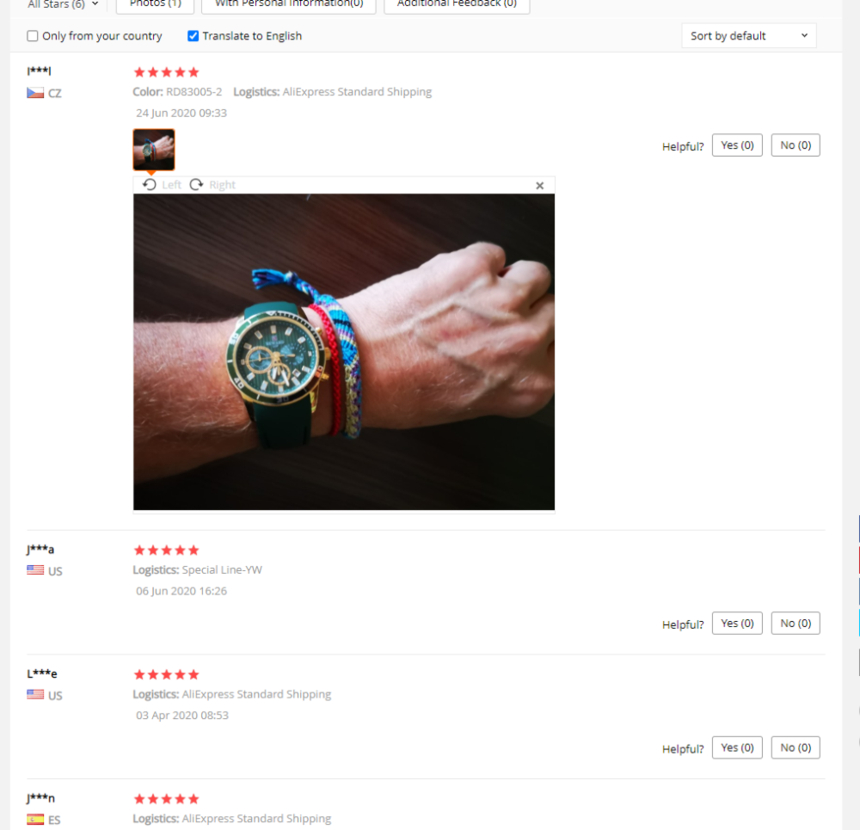This screenshot has height=830, width=860.
Task: Click the Spain flag beside J***n
Action: pyautogui.click(x=35, y=819)
